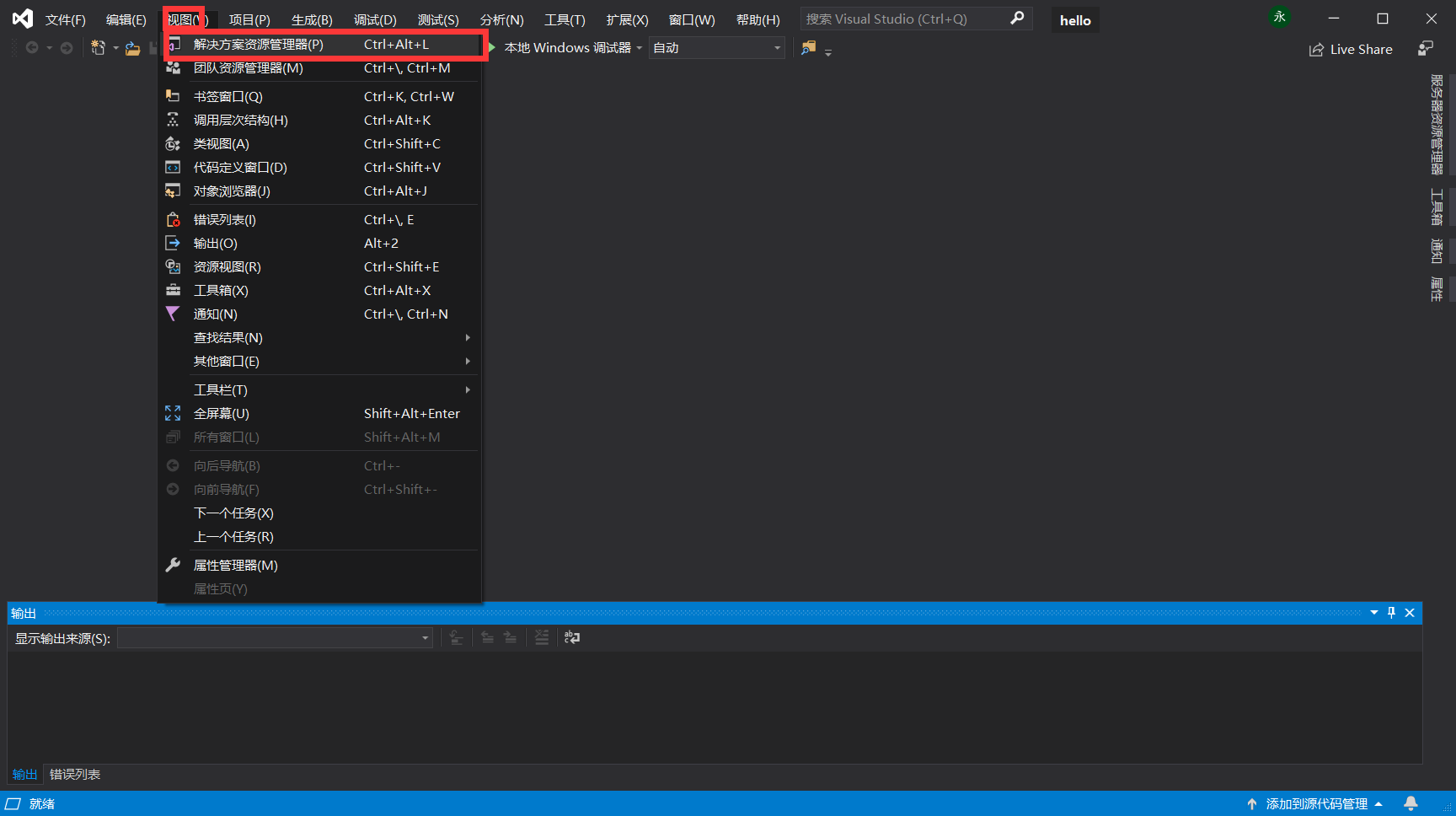Click the filter icon next to 通知(N)
This screenshot has height=816, width=1456.
[x=173, y=314]
